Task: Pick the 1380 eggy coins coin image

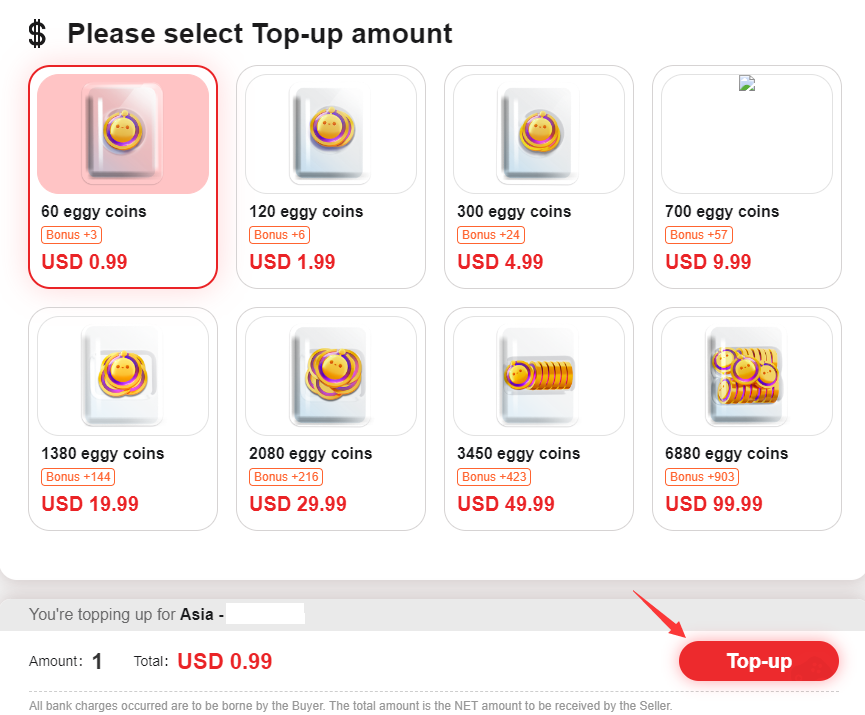Action: point(123,376)
